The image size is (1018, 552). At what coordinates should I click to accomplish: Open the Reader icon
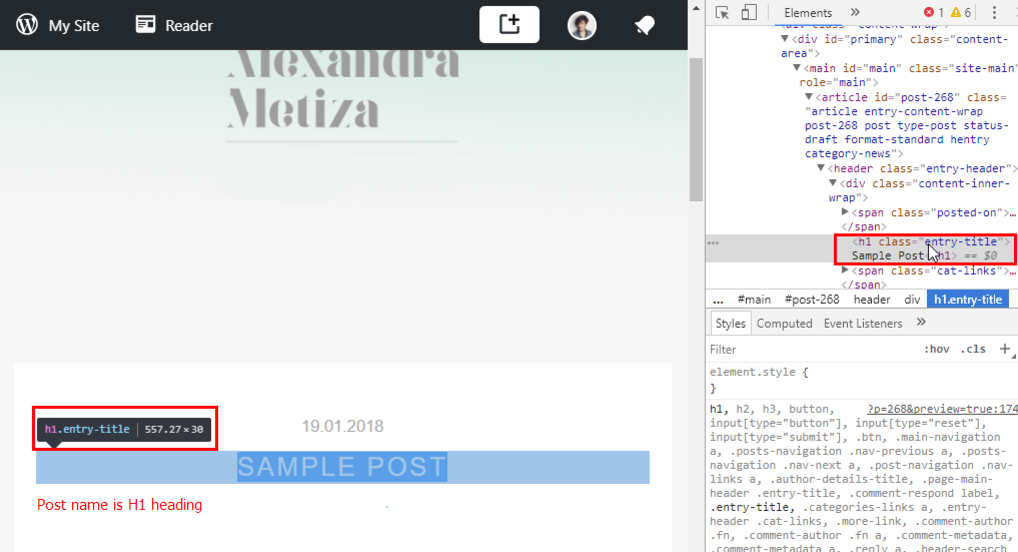coord(145,25)
